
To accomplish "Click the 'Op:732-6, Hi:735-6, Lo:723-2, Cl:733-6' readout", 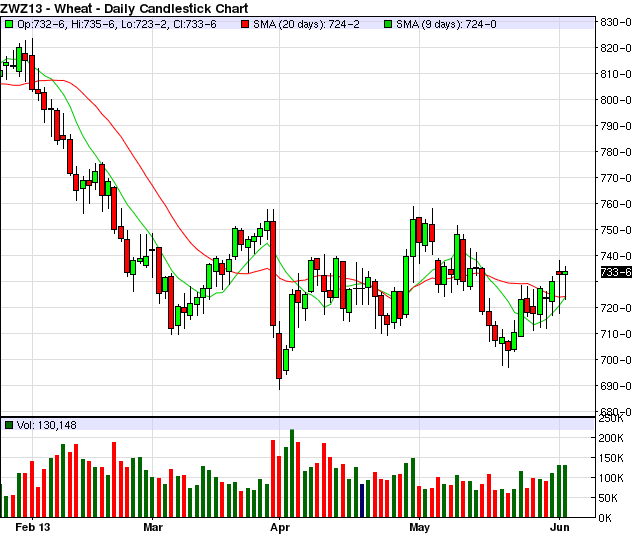I will pyautogui.click(x=117, y=24).
